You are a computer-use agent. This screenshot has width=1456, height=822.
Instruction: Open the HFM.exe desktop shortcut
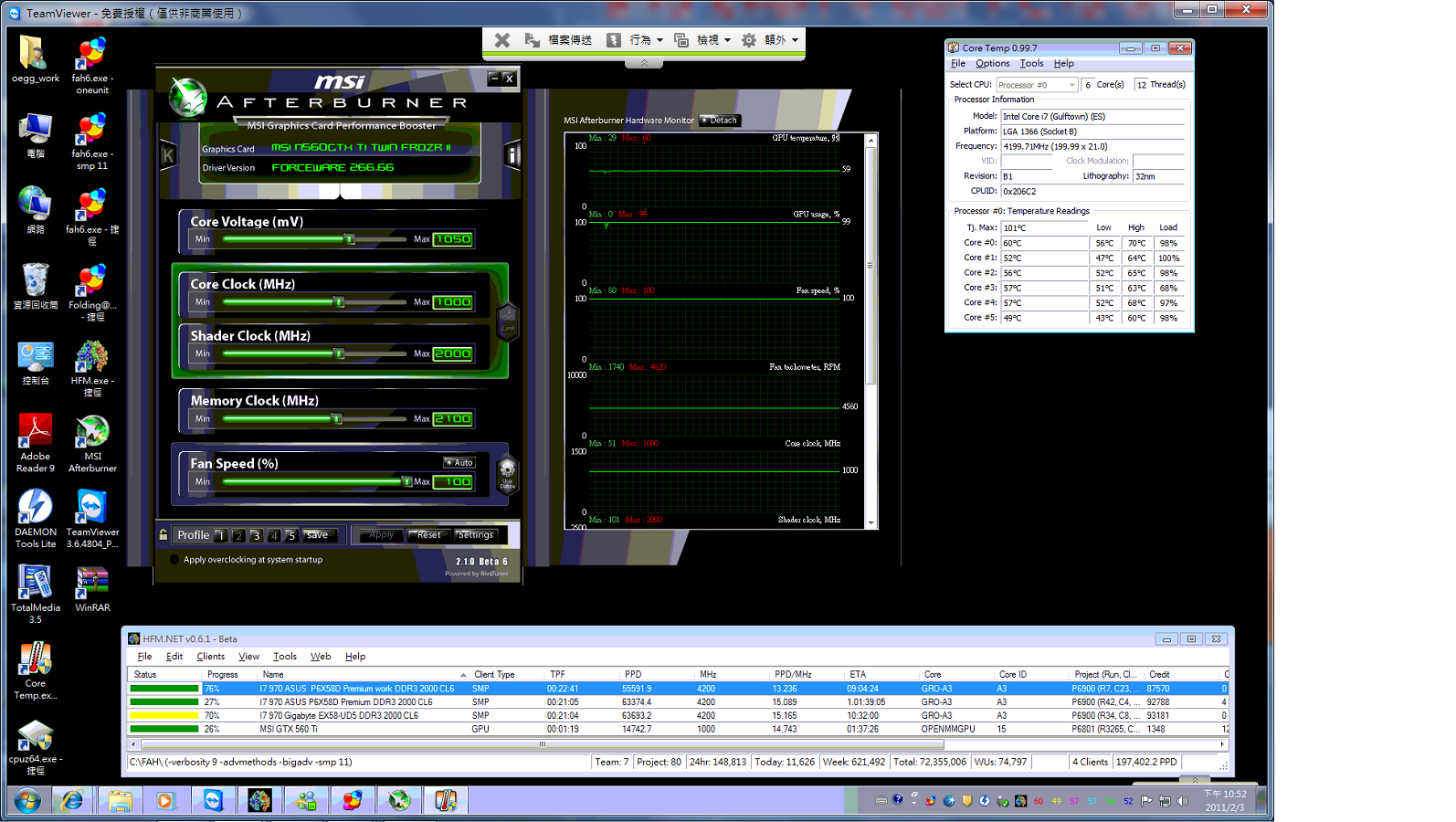(92, 368)
